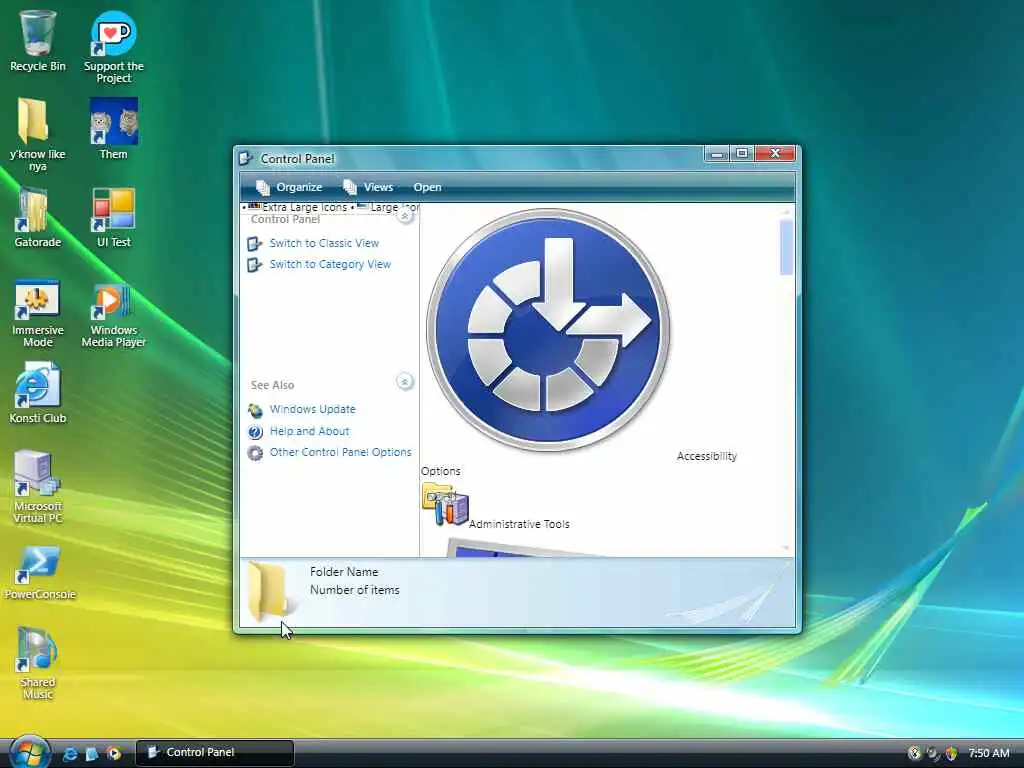Image resolution: width=1024 pixels, height=768 pixels.
Task: Open the Views menu
Action: (368, 187)
